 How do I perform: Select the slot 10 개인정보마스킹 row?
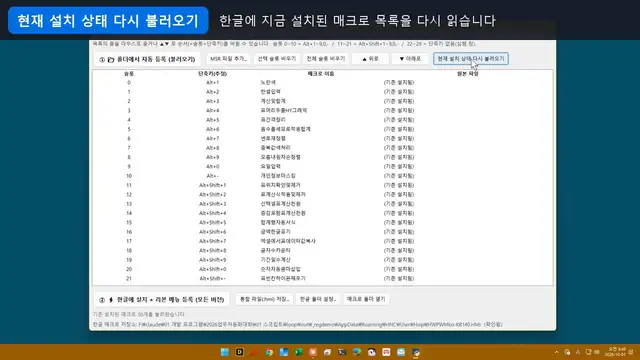point(322,176)
